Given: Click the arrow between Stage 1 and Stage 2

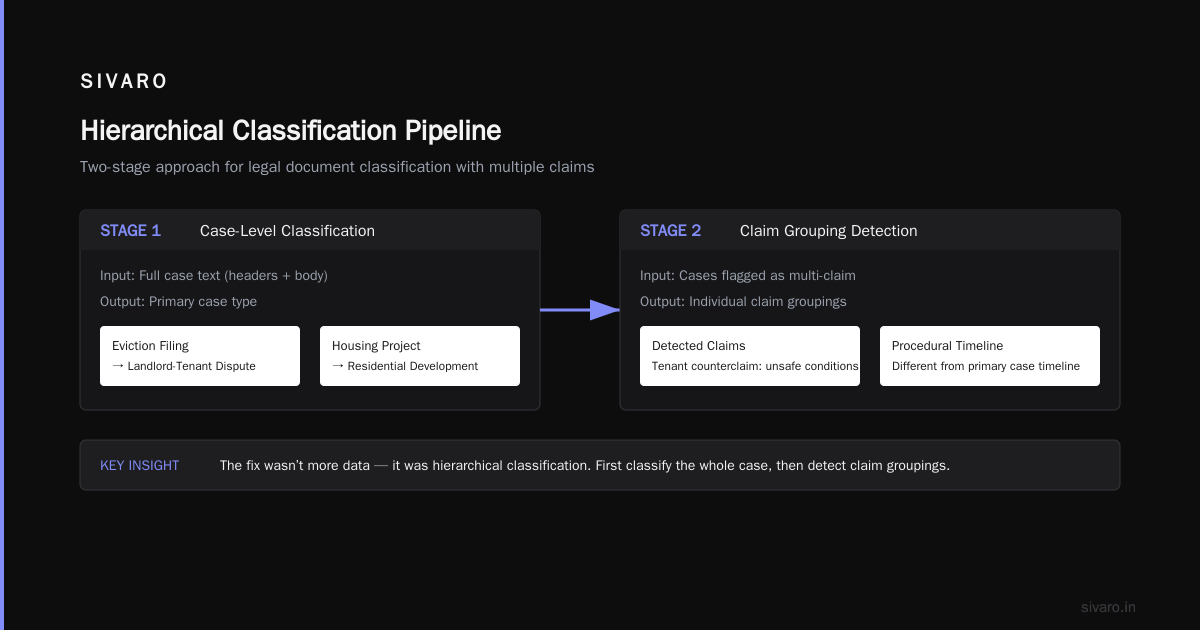Looking at the screenshot, I should [x=580, y=310].
